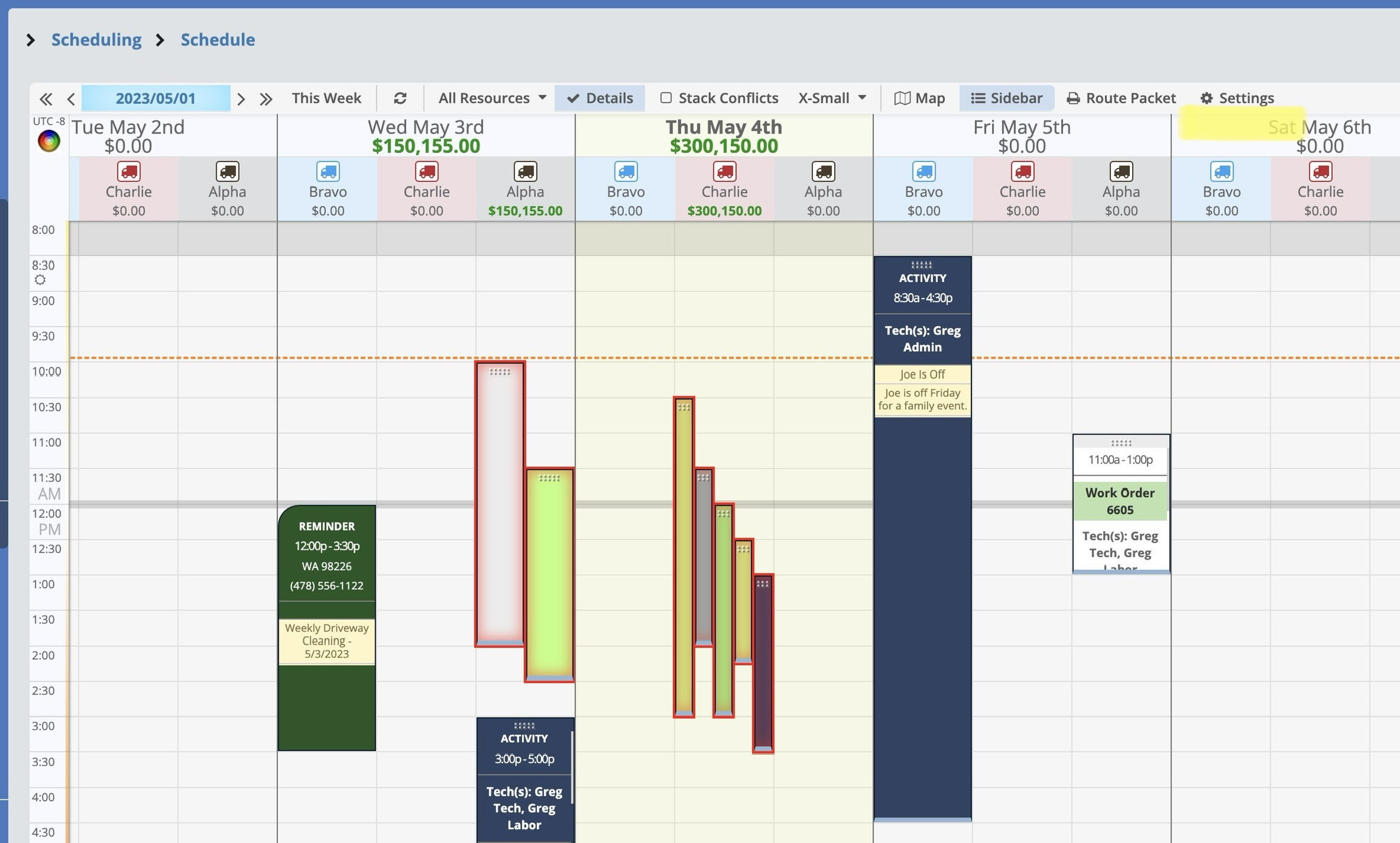Open the Map view
The width and height of the screenshot is (1400, 843).
[x=919, y=98]
